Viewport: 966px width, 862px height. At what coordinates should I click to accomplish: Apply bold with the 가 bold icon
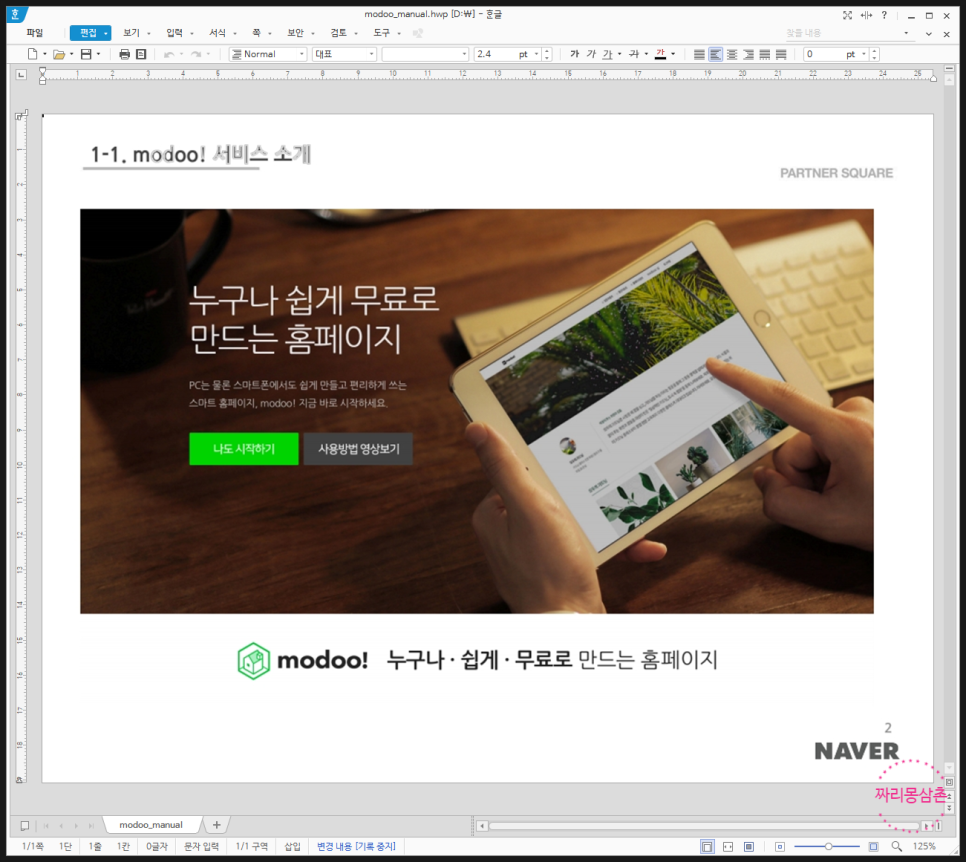(574, 54)
